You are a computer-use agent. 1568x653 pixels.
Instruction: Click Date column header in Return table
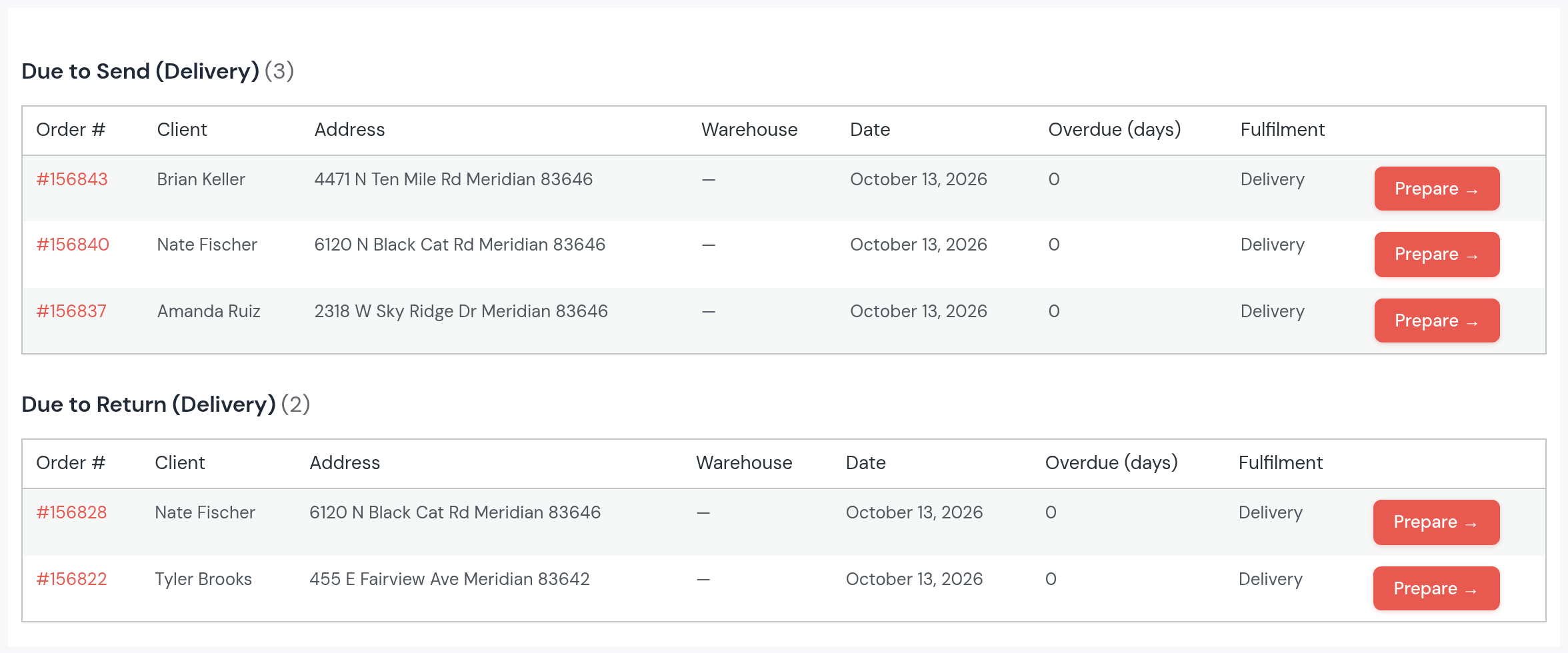point(865,462)
